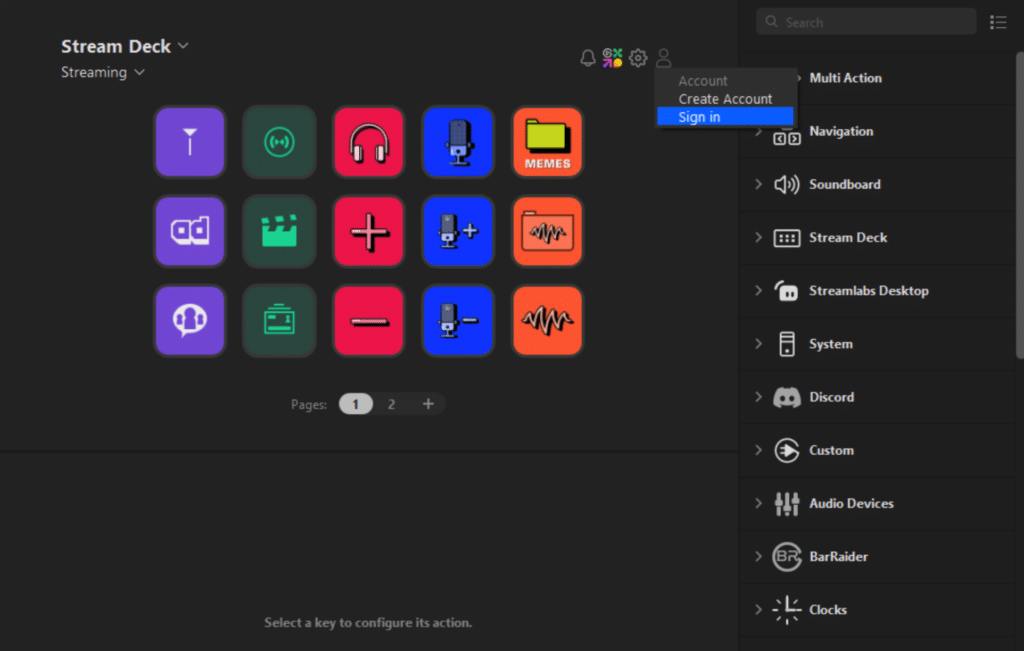
Task: Select the green broadcast signal key
Action: (280, 142)
